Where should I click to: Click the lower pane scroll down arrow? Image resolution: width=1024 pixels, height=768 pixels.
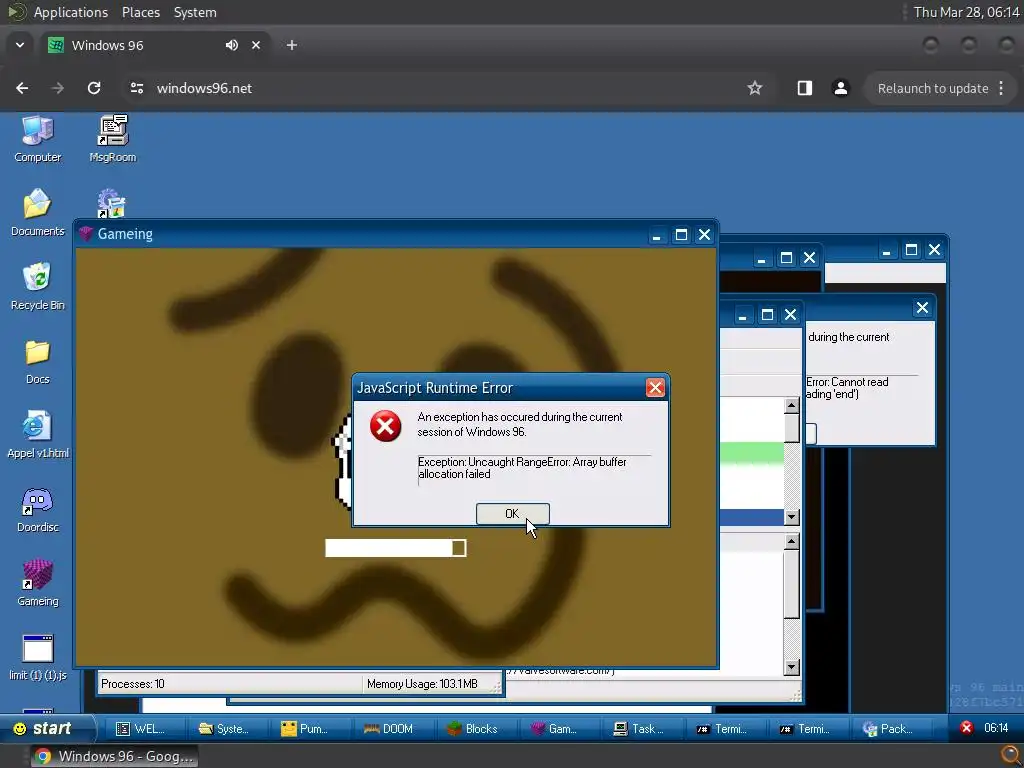(792, 667)
